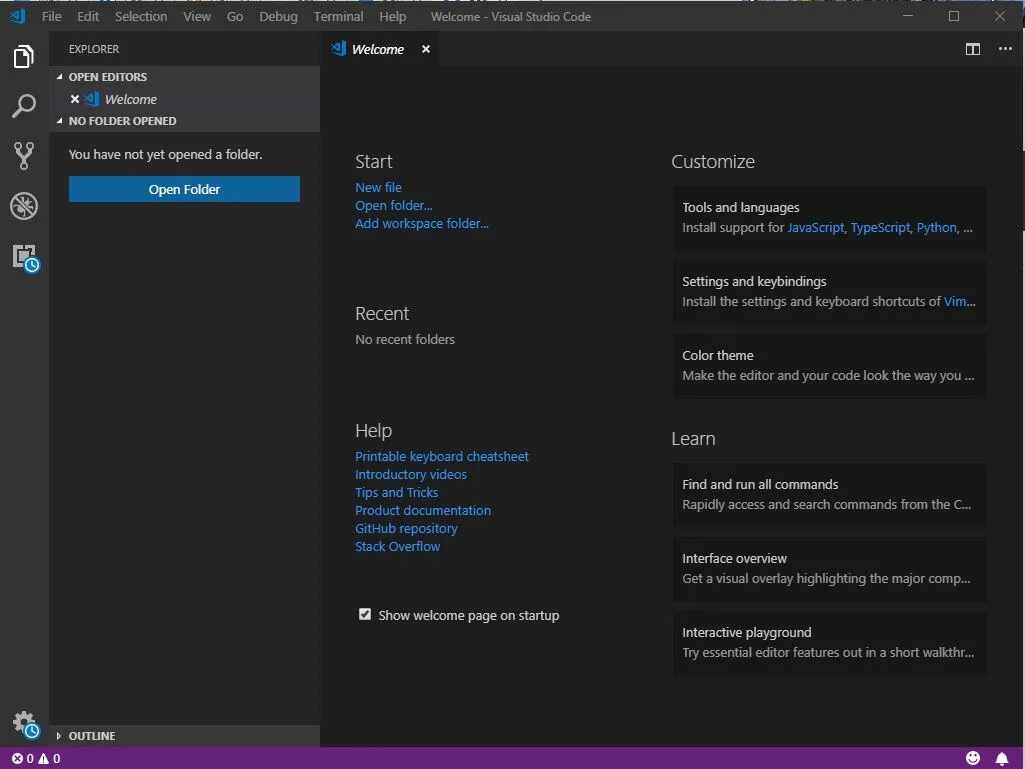
Task: Click the New file link
Action: 378,188
